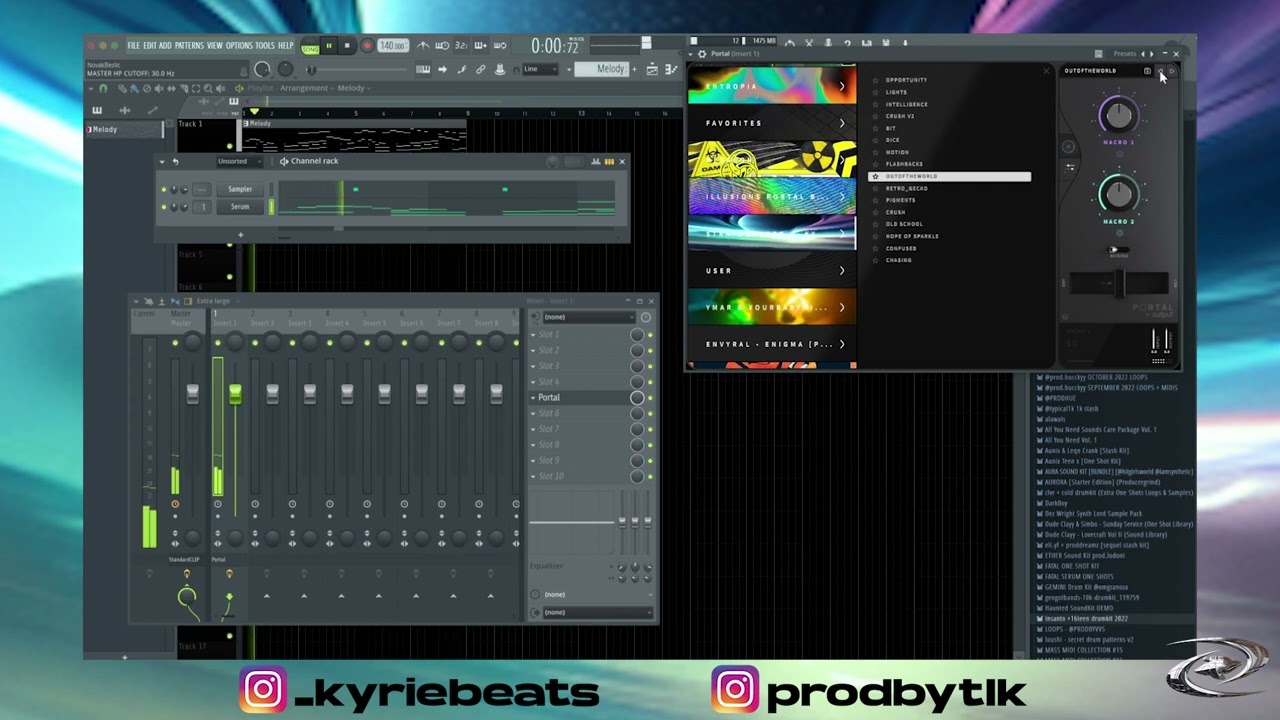Open folder insanto +16teen drumkit 2022

1085,618
